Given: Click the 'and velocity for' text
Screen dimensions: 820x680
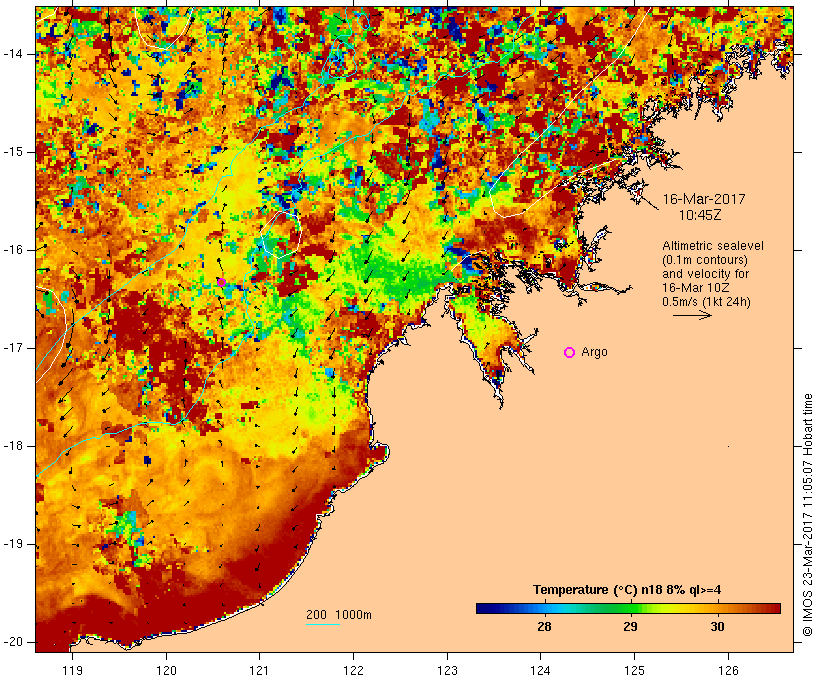Looking at the screenshot, I should tap(705, 274).
